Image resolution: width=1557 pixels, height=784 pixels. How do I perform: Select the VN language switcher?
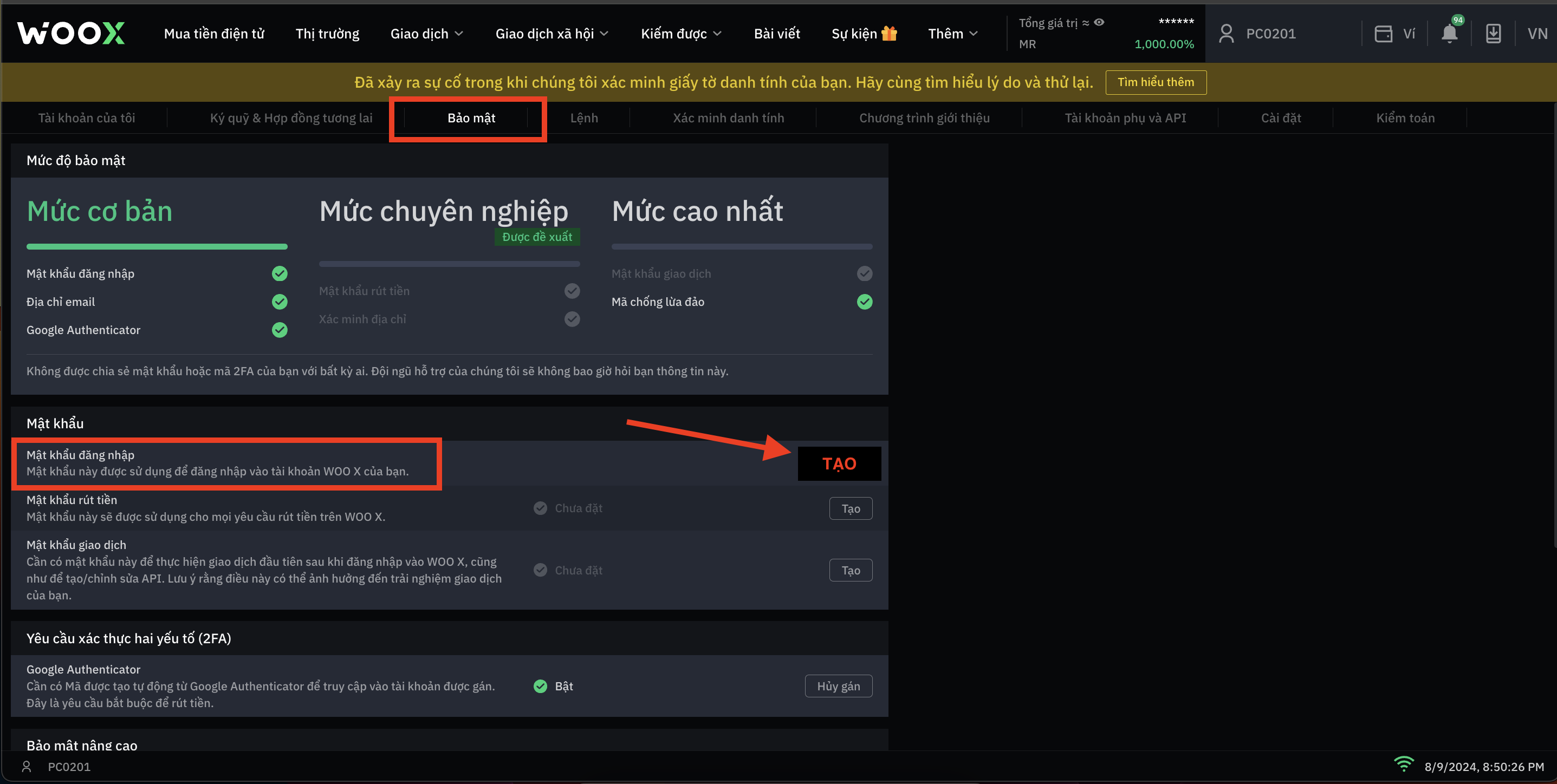point(1537,33)
